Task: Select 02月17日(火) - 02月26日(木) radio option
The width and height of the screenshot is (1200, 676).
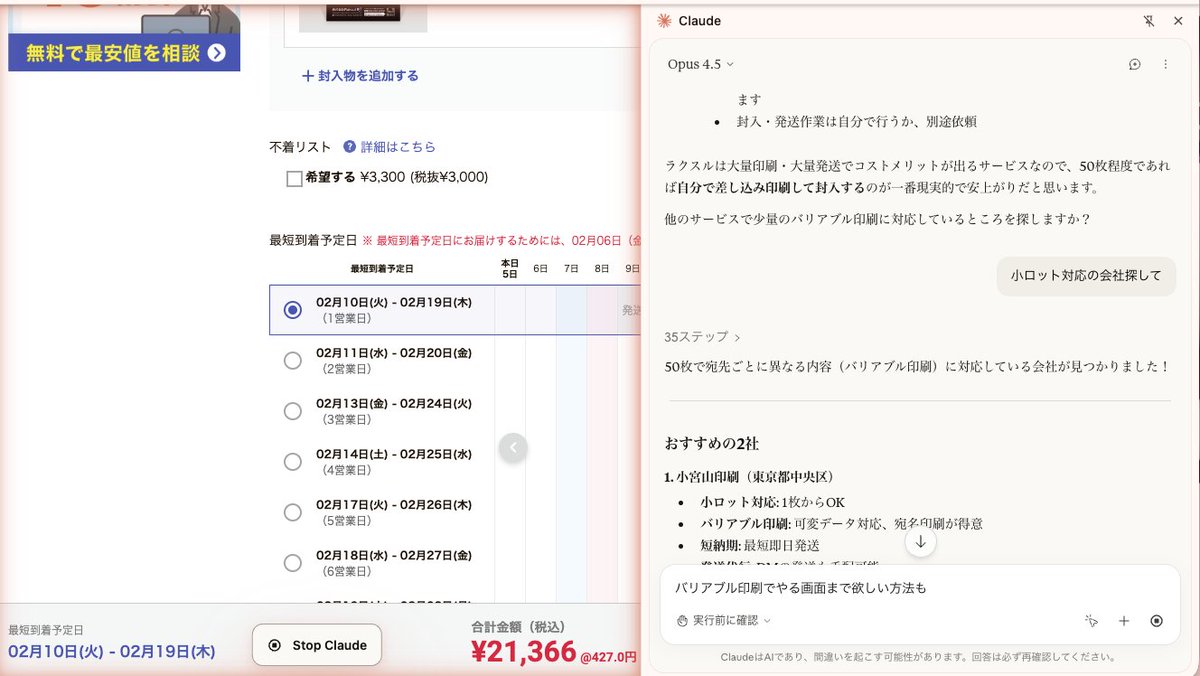Action: click(x=292, y=512)
